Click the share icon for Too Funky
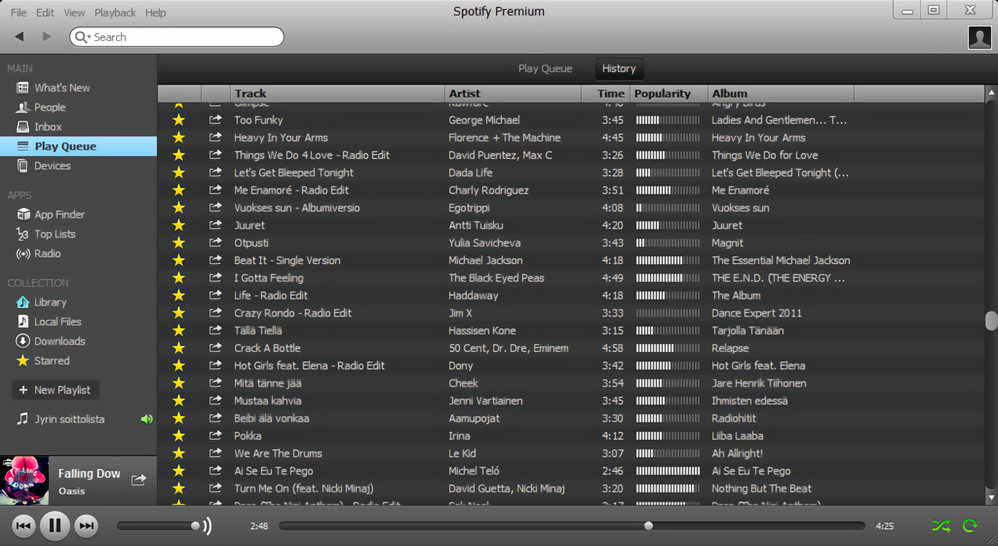Screen dimensions: 998x546 pyautogui.click(x=216, y=120)
